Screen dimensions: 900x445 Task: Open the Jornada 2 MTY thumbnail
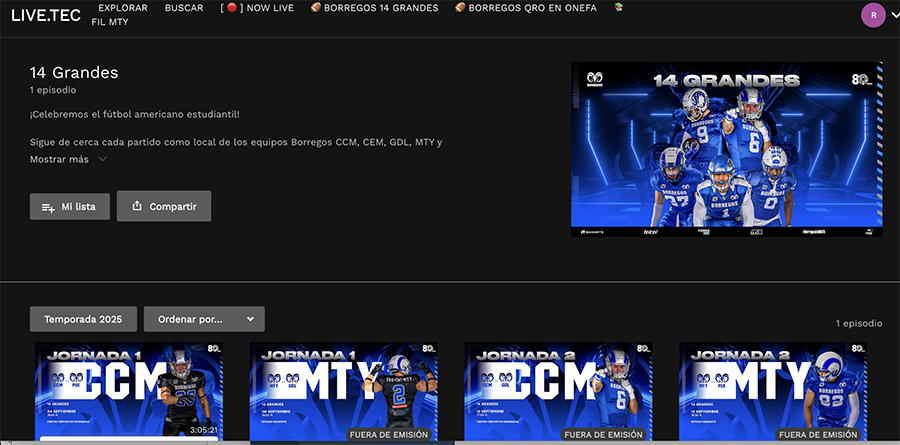tap(773, 392)
